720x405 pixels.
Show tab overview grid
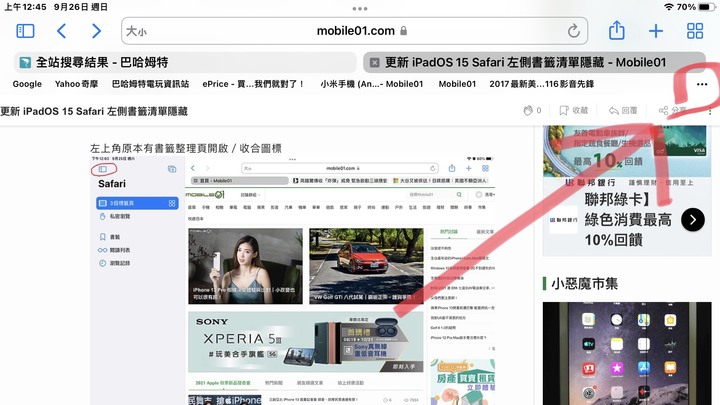[x=695, y=31]
